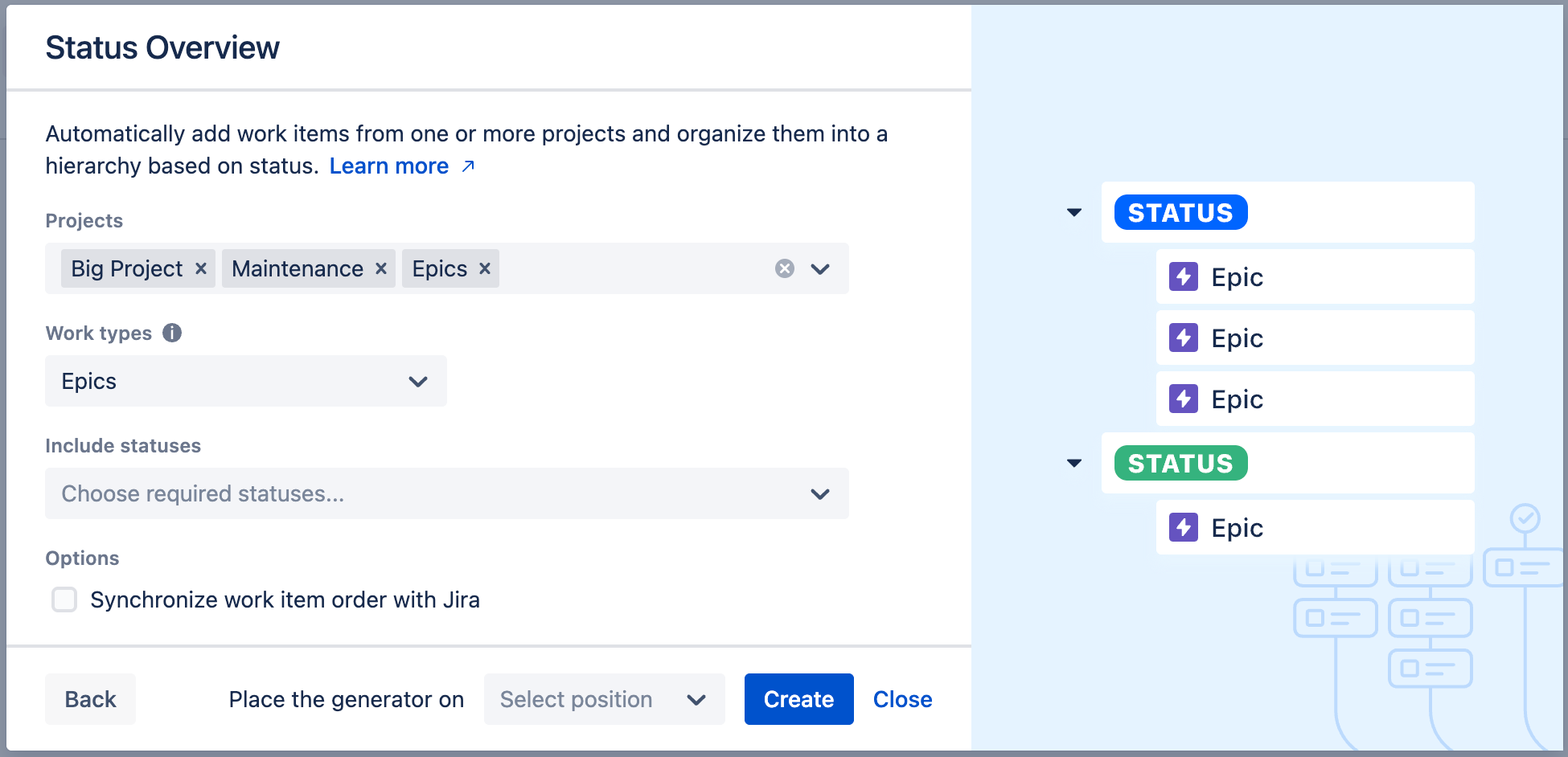This screenshot has width=1568, height=757.
Task: Collapse the green STATUS group
Action: (x=1074, y=464)
